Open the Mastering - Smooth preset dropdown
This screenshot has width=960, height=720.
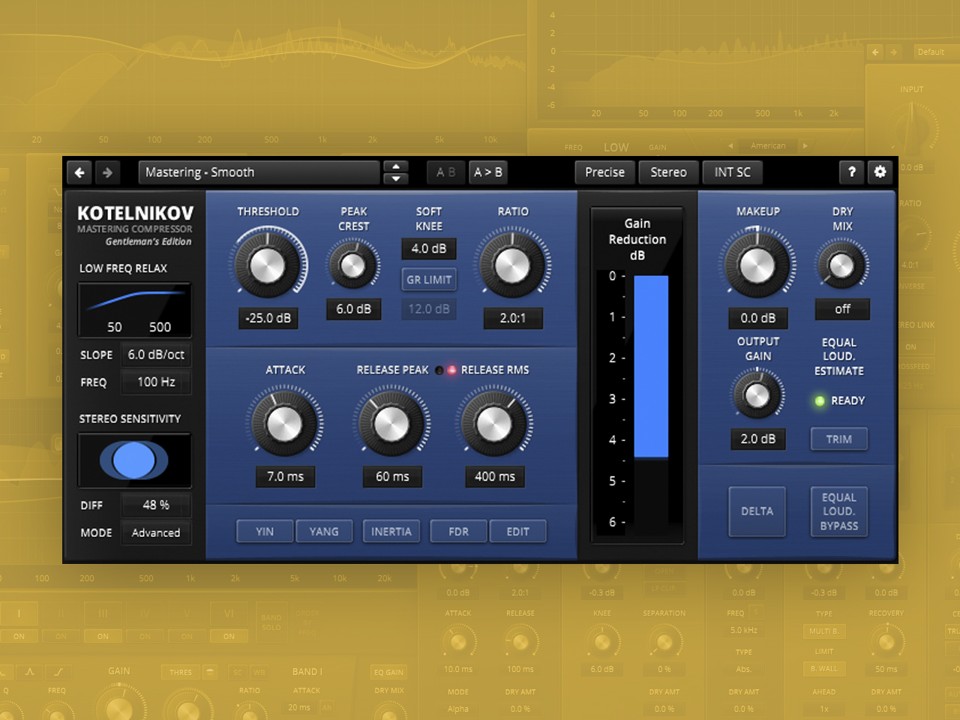click(x=258, y=173)
